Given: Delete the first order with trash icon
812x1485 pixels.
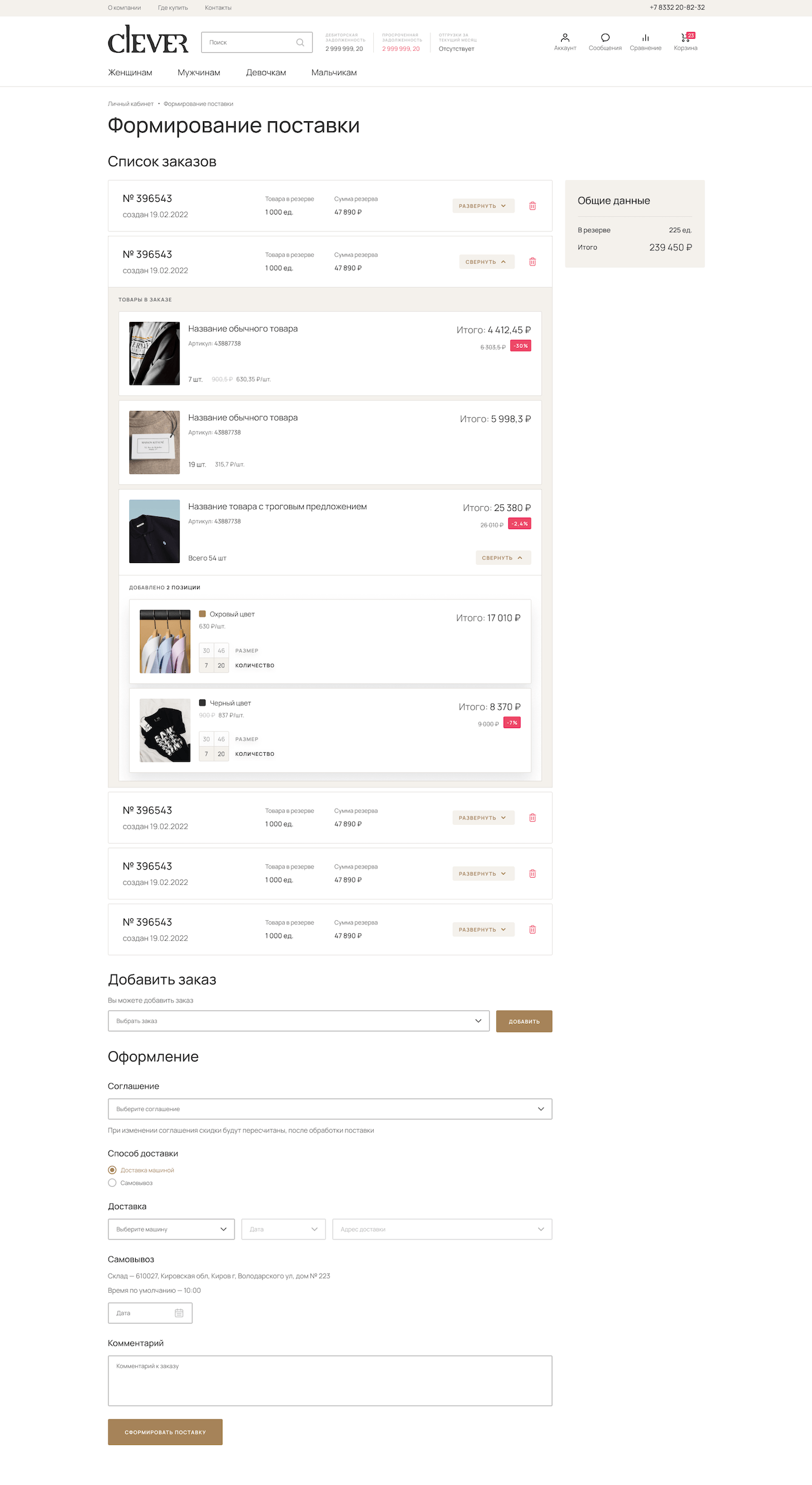Looking at the screenshot, I should pos(533,206).
